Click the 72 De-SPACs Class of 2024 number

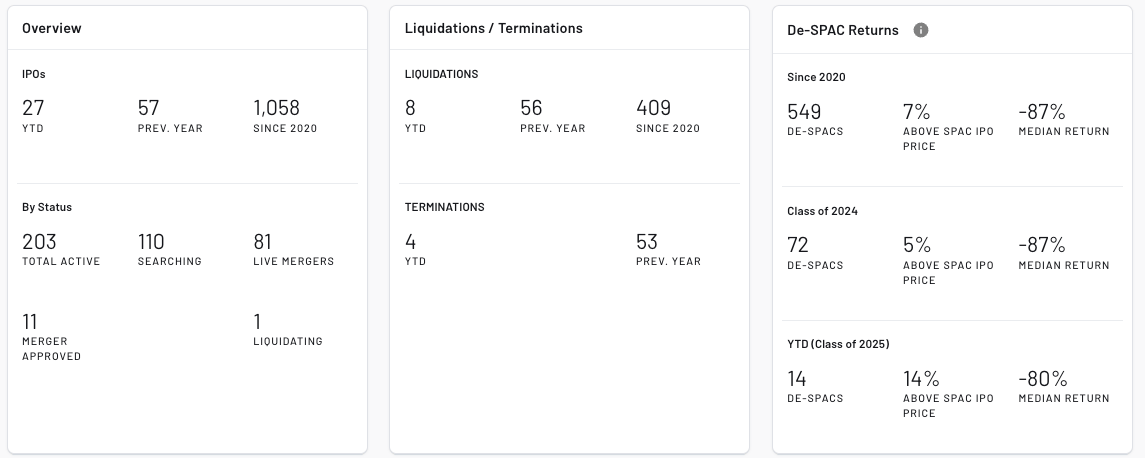[x=798, y=246]
